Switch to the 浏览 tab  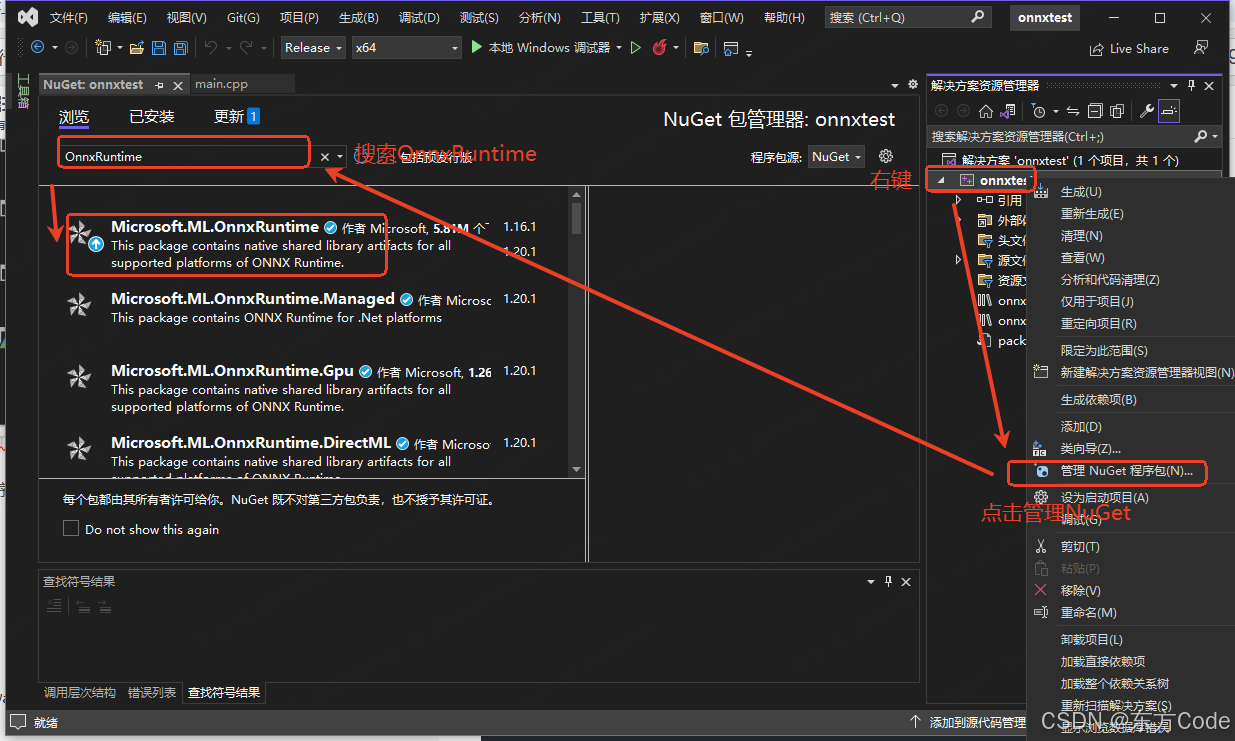74,117
